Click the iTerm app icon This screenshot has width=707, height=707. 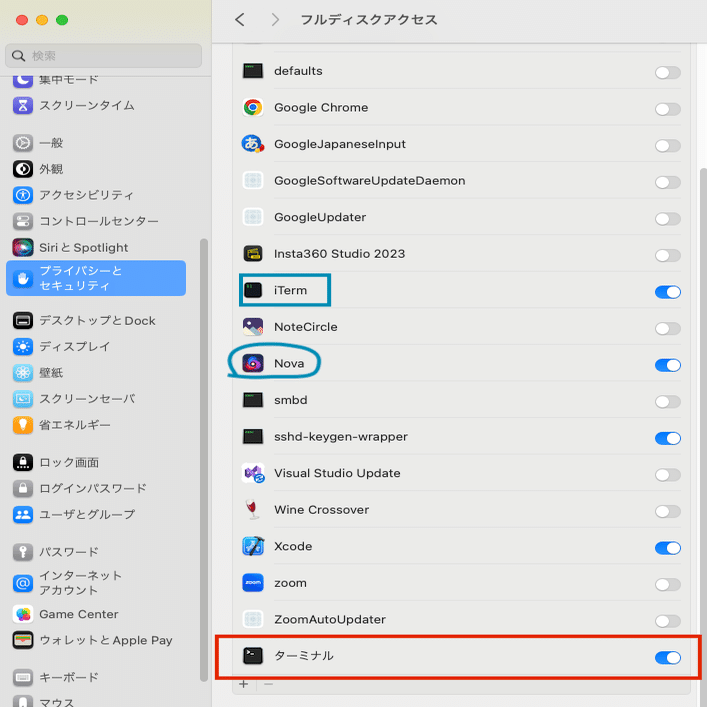click(x=252, y=290)
